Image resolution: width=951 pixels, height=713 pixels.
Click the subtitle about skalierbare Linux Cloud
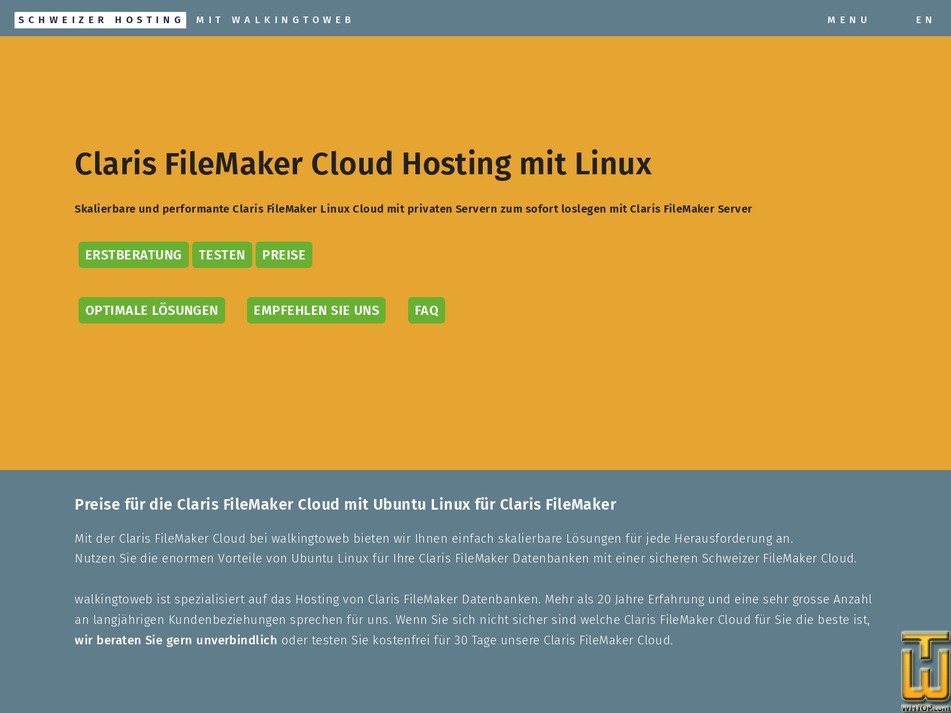[412, 209]
